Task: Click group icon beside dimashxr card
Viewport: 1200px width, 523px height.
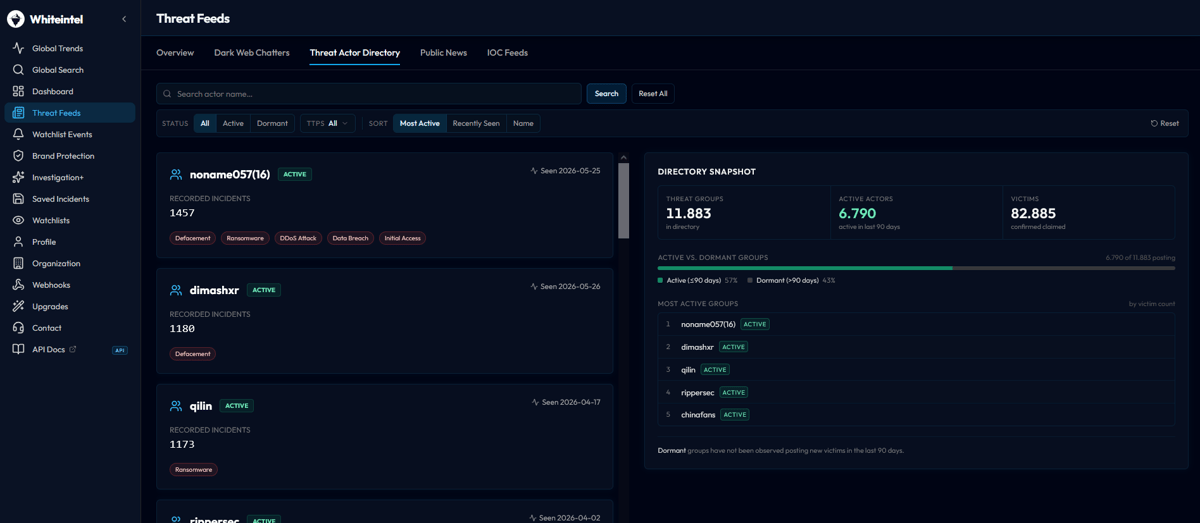Action: (x=176, y=290)
